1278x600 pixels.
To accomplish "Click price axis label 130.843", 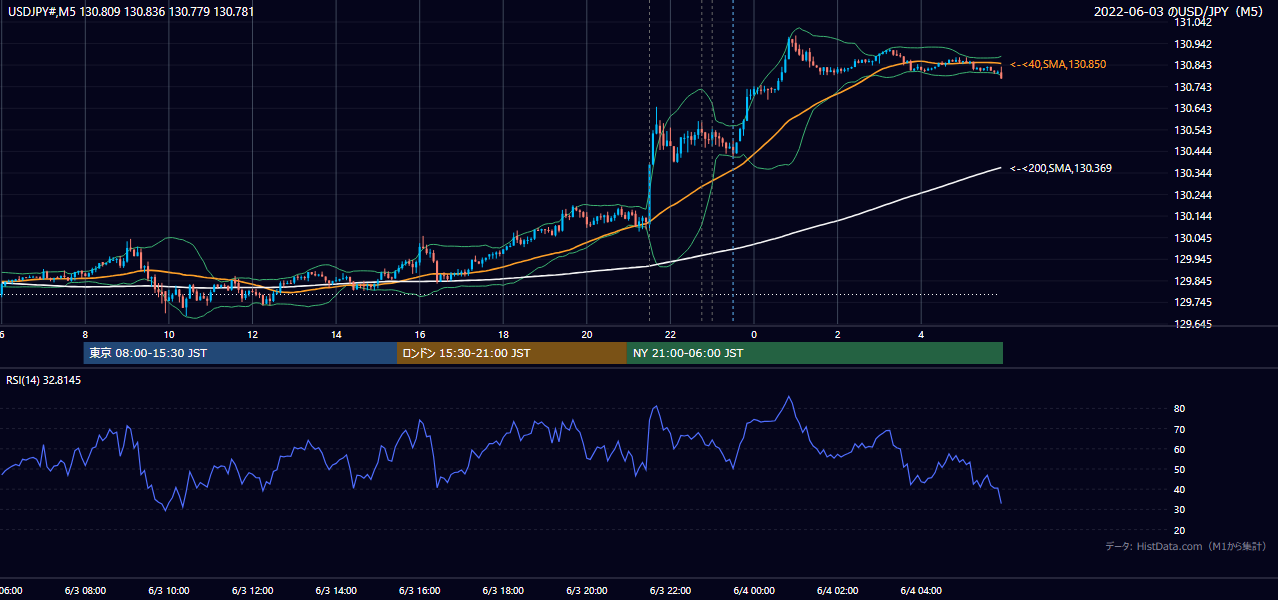I will pyautogui.click(x=1194, y=66).
